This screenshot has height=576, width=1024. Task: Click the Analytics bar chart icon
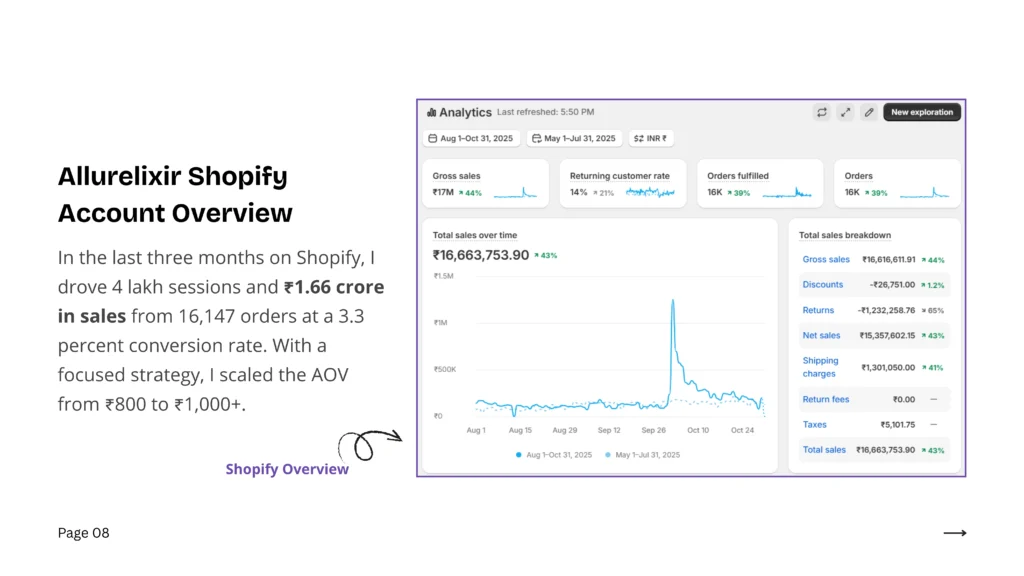[432, 113]
